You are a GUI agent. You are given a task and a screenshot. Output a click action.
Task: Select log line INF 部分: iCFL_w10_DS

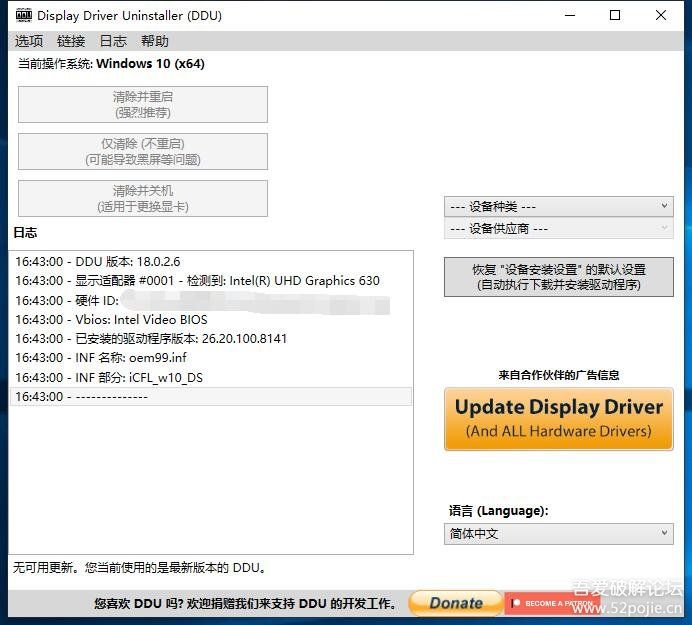point(211,377)
